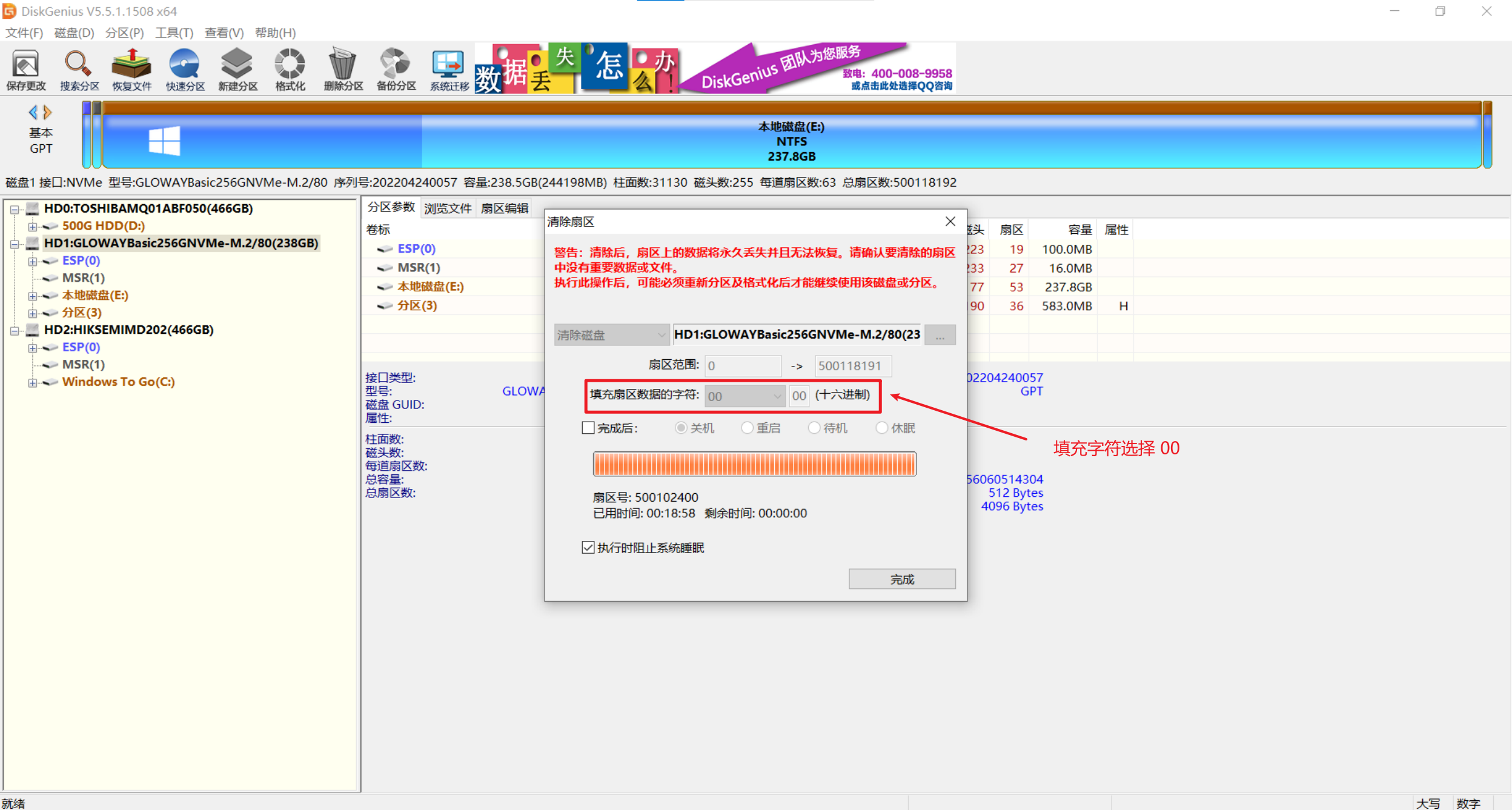
Task: Select the 删除分区 icon
Action: pyautogui.click(x=342, y=68)
